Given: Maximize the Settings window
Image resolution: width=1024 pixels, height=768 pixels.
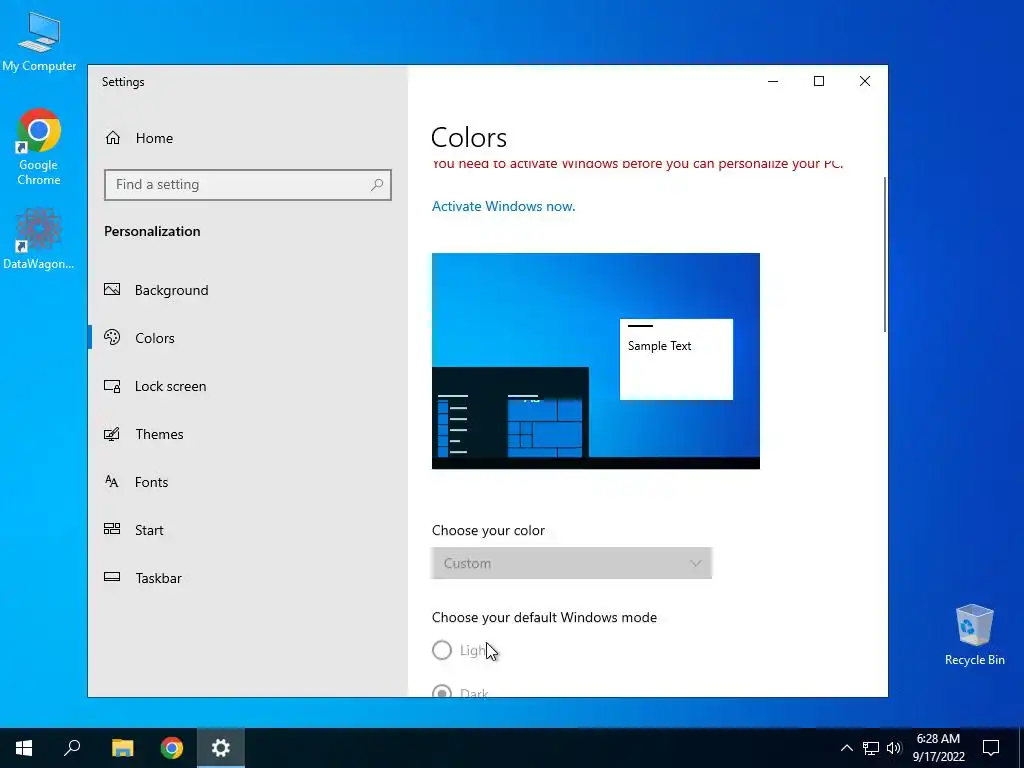Looking at the screenshot, I should point(819,81).
